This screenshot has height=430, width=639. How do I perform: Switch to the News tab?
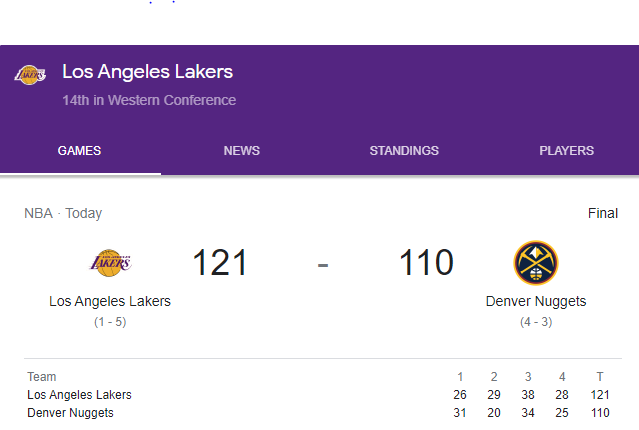click(x=241, y=151)
